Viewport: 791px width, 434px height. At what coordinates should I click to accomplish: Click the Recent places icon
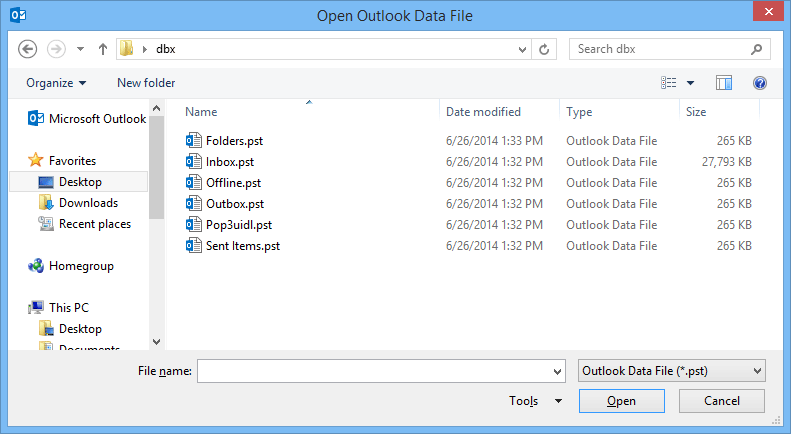pos(46,224)
